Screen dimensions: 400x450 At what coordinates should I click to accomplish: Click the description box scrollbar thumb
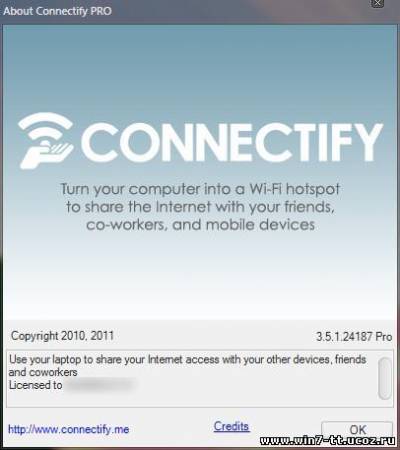click(385, 378)
